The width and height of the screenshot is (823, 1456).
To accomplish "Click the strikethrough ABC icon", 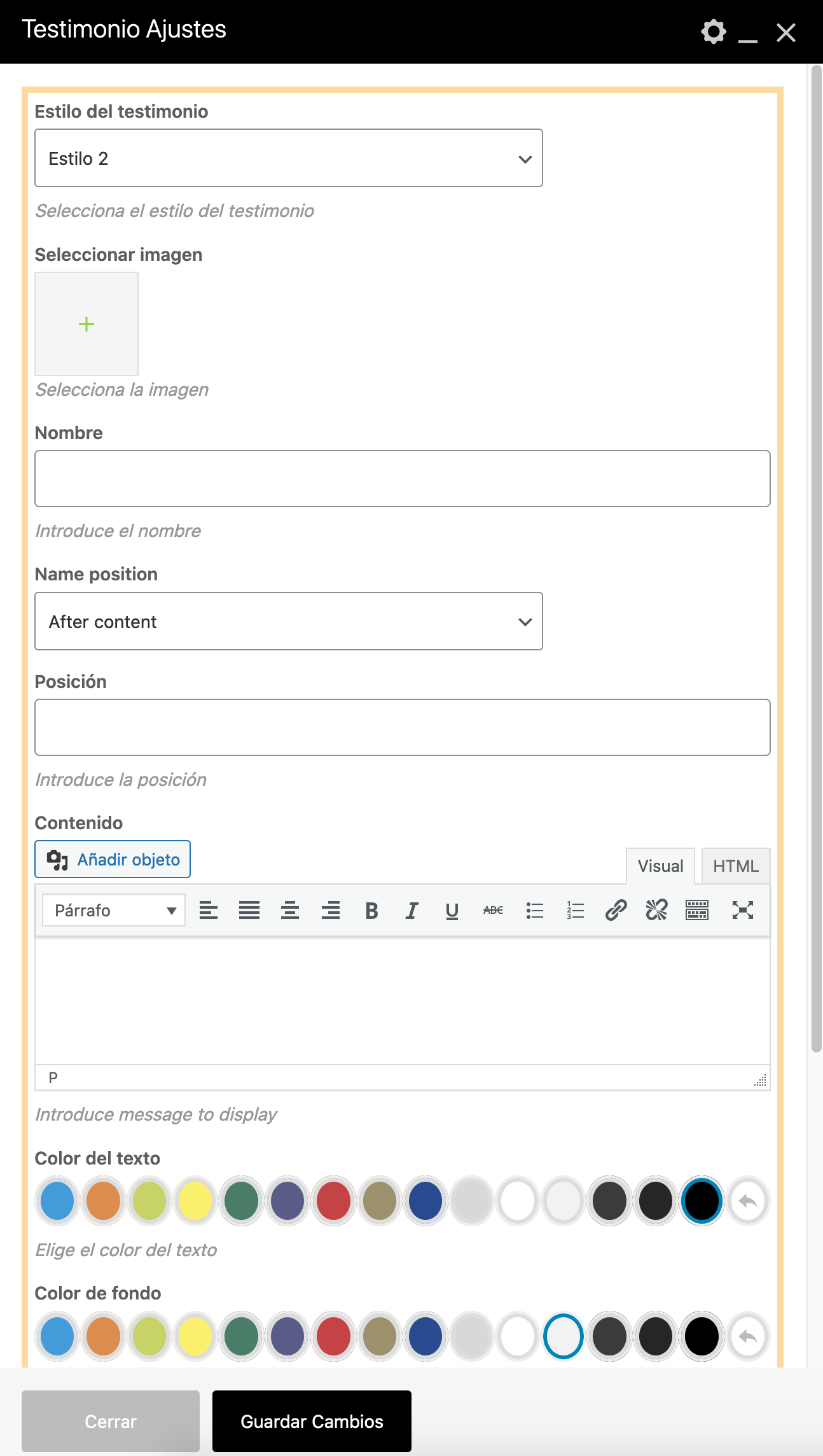I will pos(493,911).
